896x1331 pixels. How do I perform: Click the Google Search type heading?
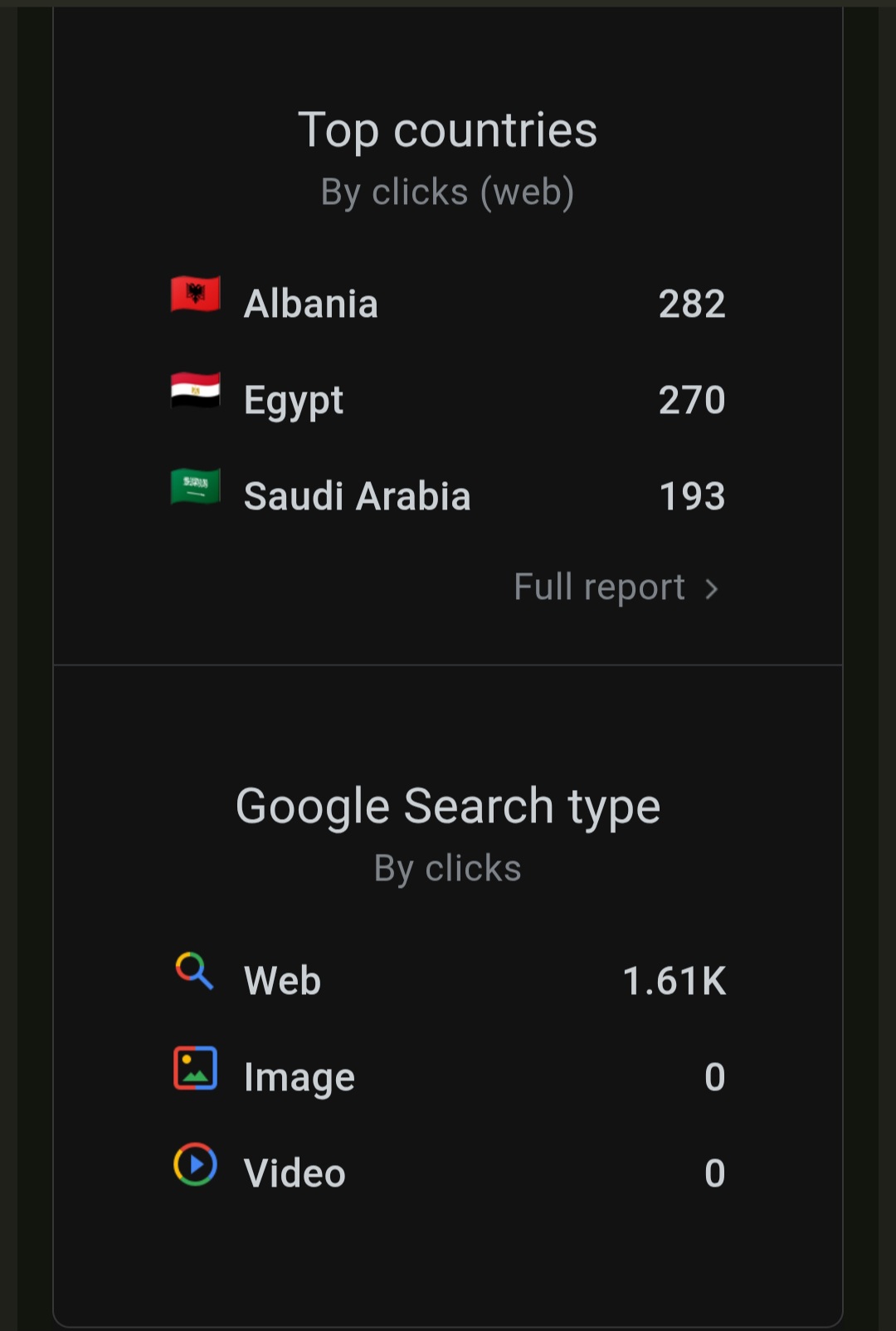click(448, 807)
